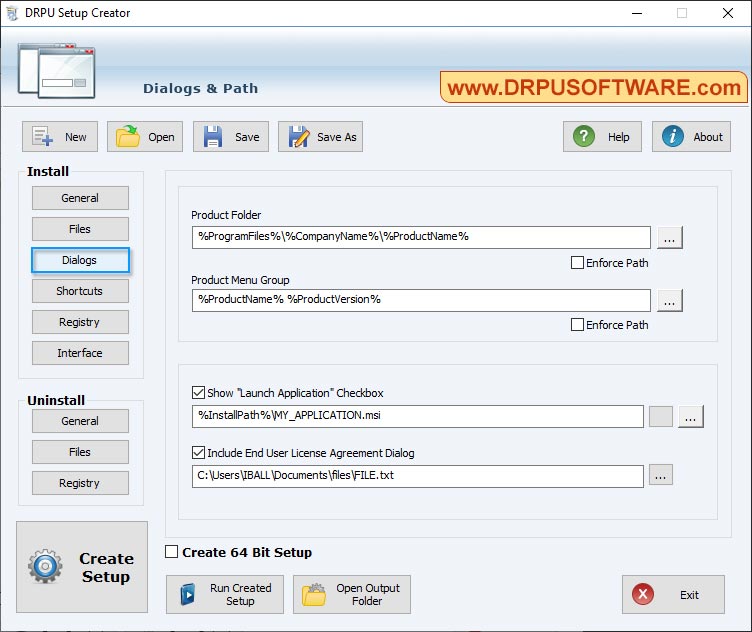Screen dimensions: 752x632
Task: Toggle Show Launch Application checkbox
Action: (198, 393)
